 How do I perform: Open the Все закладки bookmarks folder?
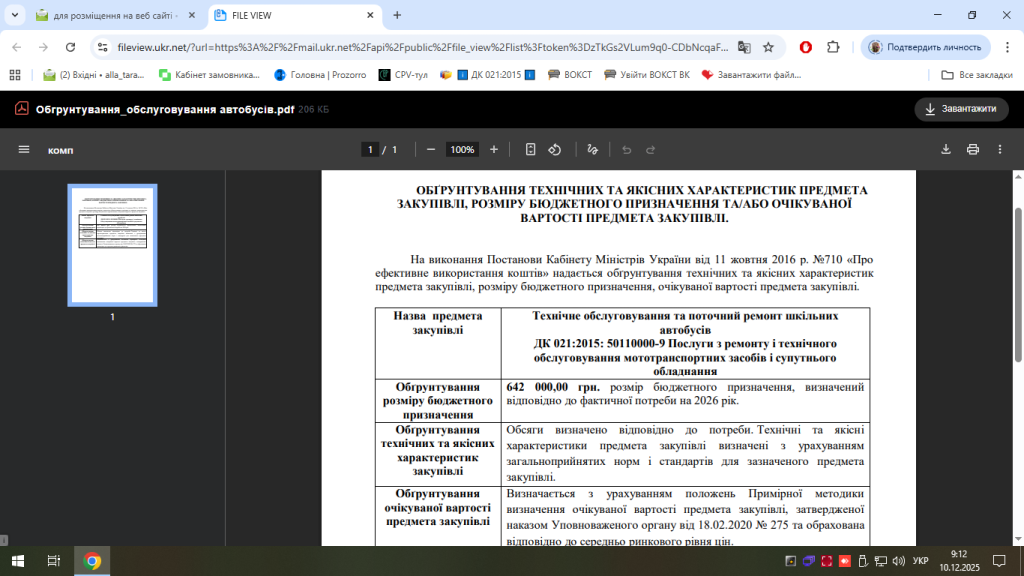pyautogui.click(x=977, y=75)
